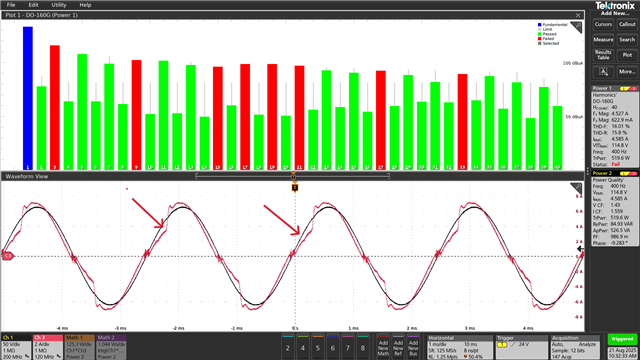Image resolution: width=640 pixels, height=360 pixels.
Task: Turn on channel 6
Action: 333,347
